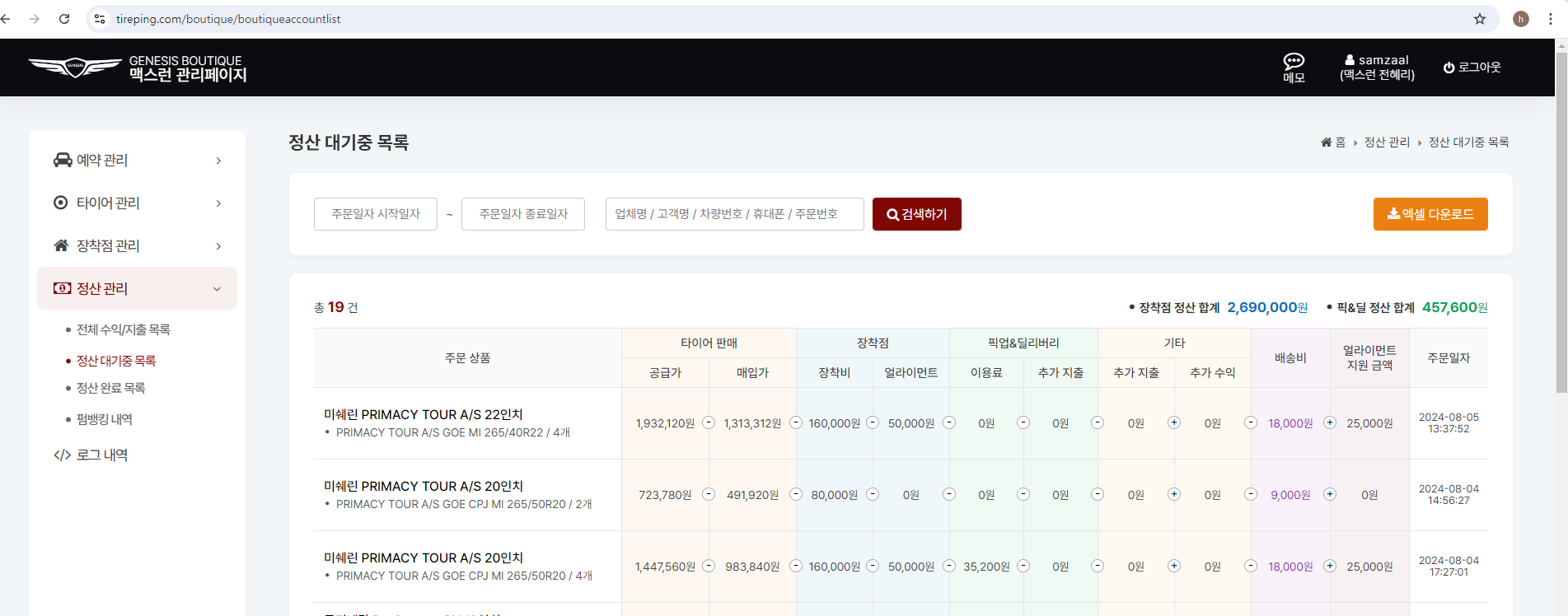Click the Genesis Boutique winged logo

coord(75,67)
